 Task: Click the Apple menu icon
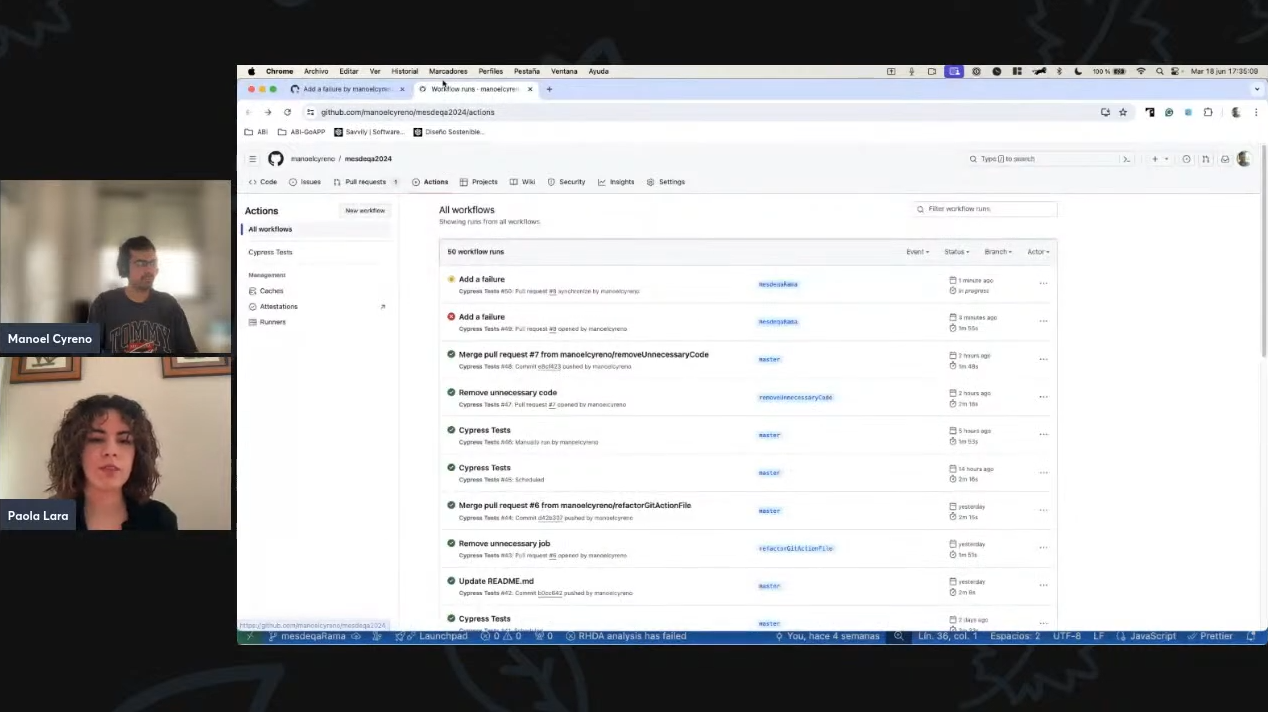251,72
